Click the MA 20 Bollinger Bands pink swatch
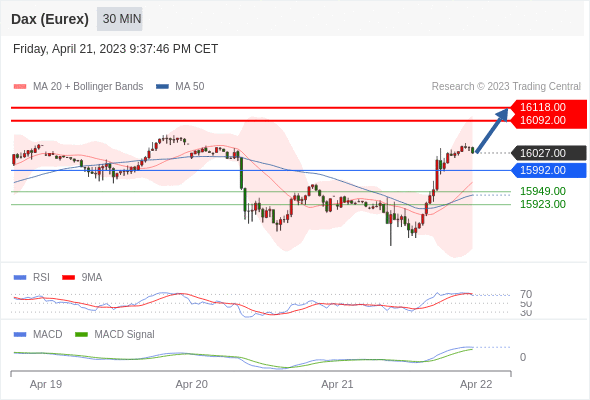 (x=20, y=87)
